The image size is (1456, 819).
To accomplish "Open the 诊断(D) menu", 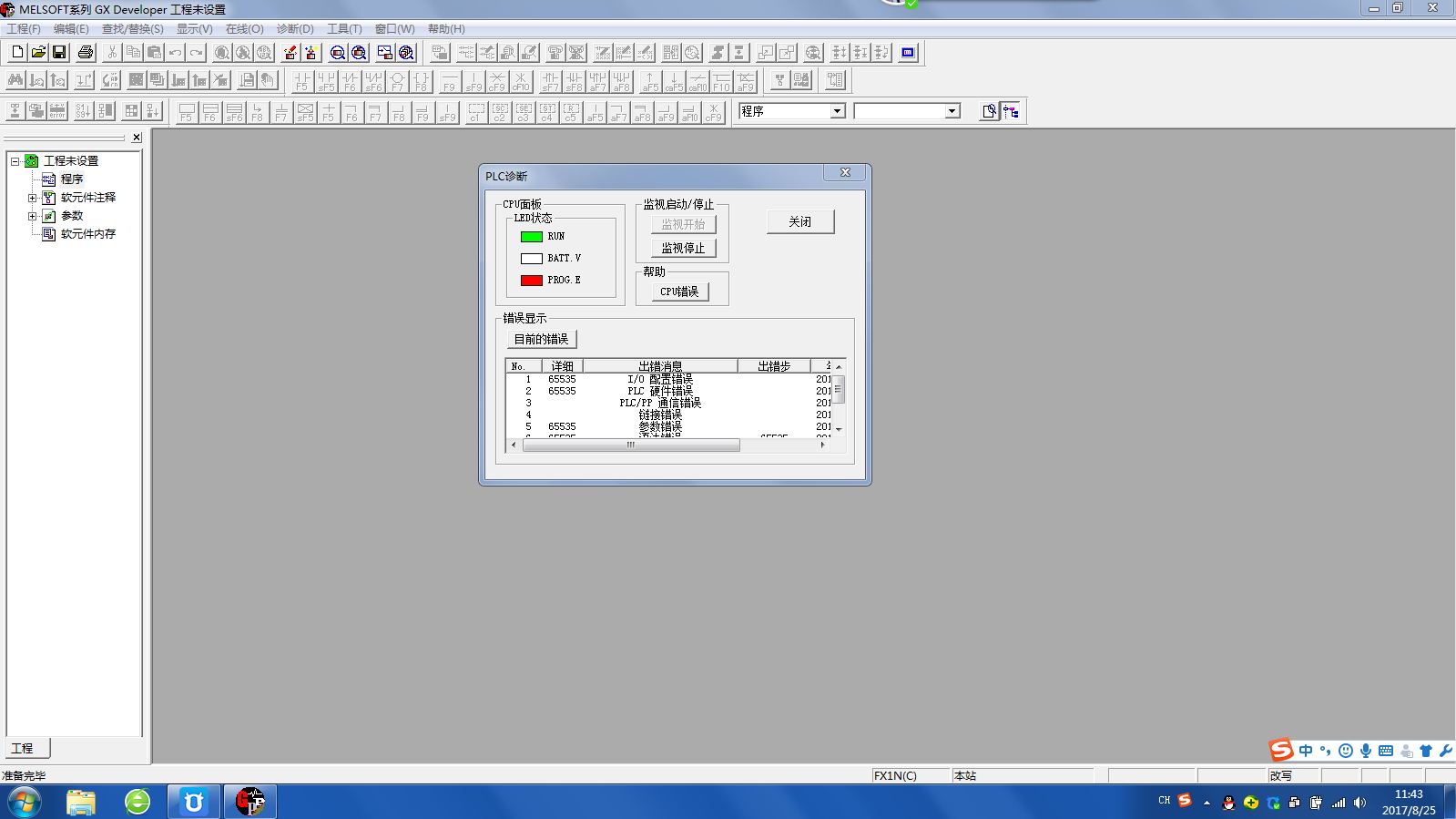I will pyautogui.click(x=294, y=29).
